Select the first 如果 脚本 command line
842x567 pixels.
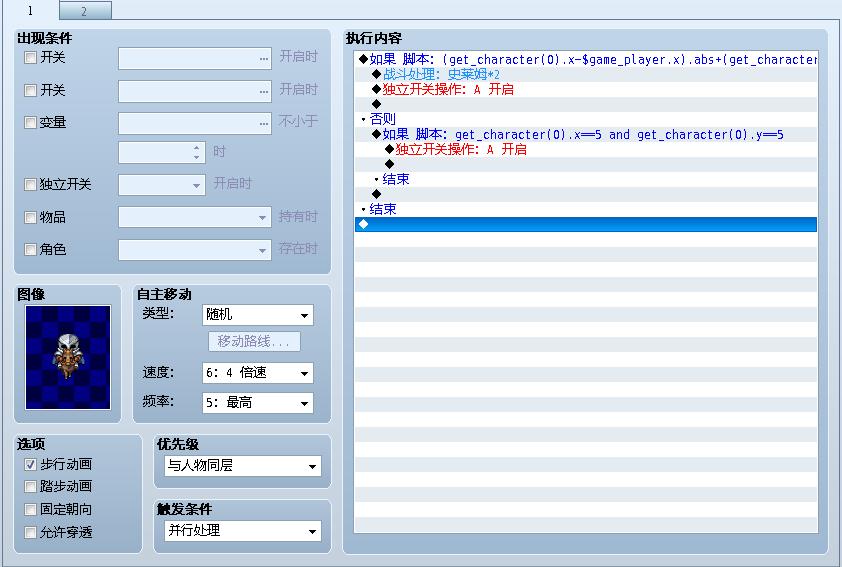(x=586, y=60)
